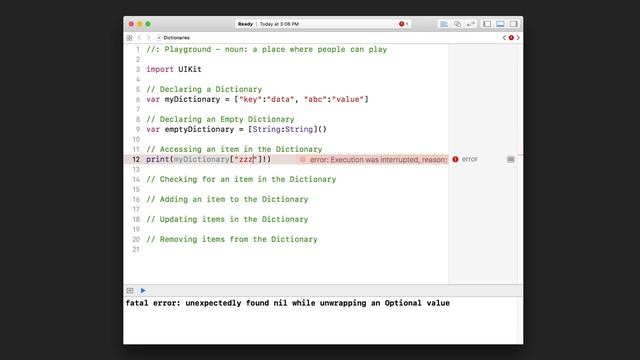Image resolution: width=640 pixels, height=360 pixels.
Task: Click line number 12 in the gutter
Action: 136,159
